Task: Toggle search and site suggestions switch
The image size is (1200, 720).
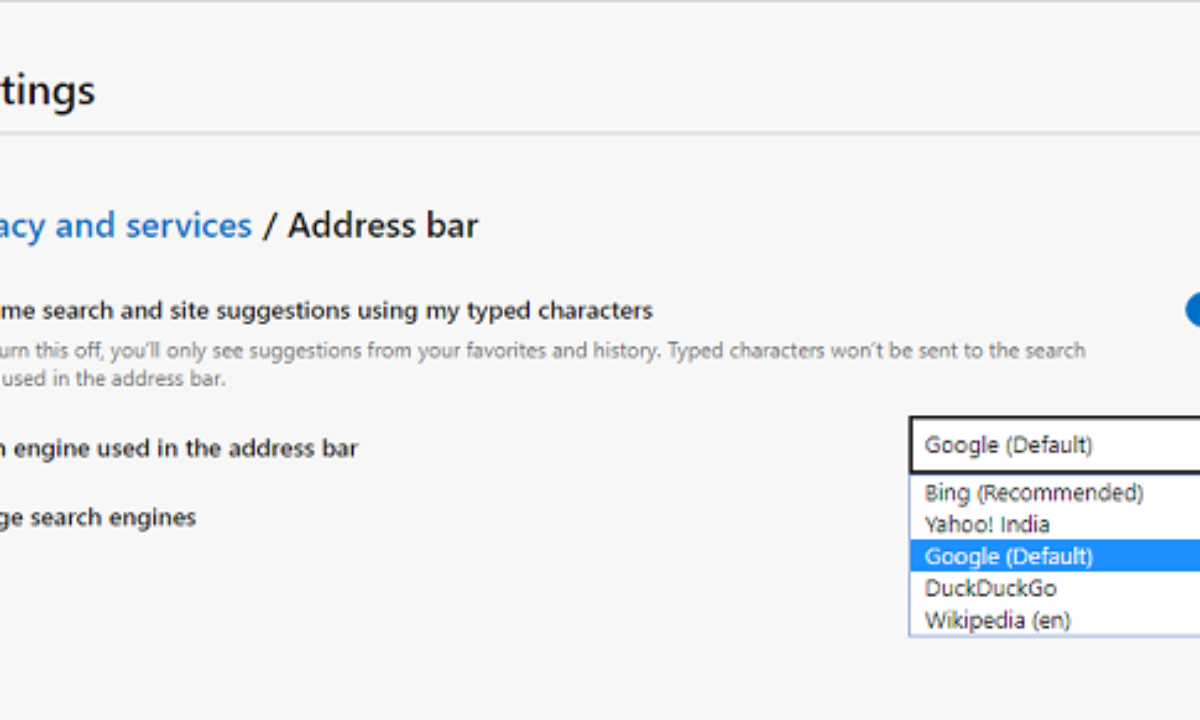Action: click(1193, 310)
